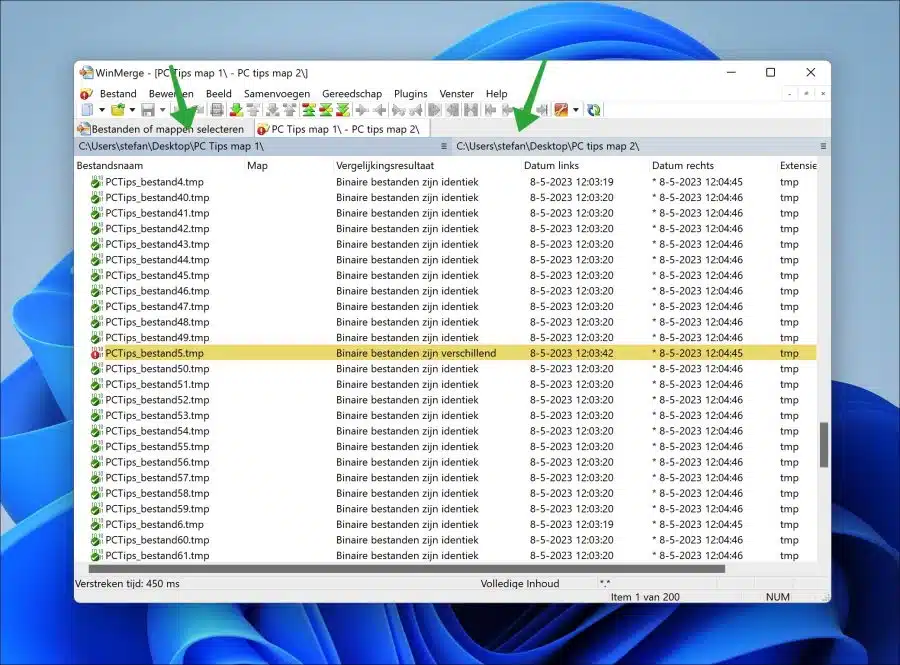Select the PCTips_bestand6.tmp row

(x=445, y=524)
